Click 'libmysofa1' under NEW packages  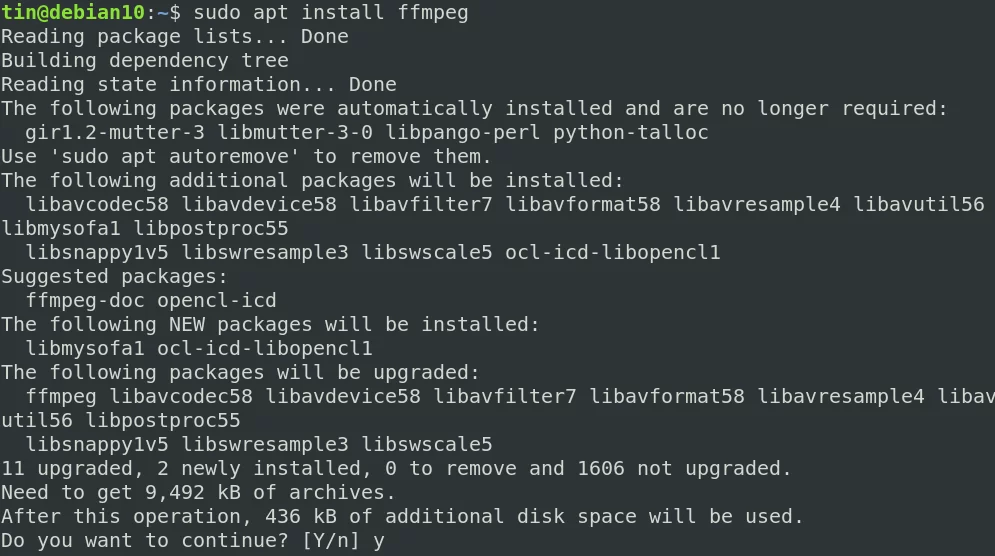tap(85, 348)
